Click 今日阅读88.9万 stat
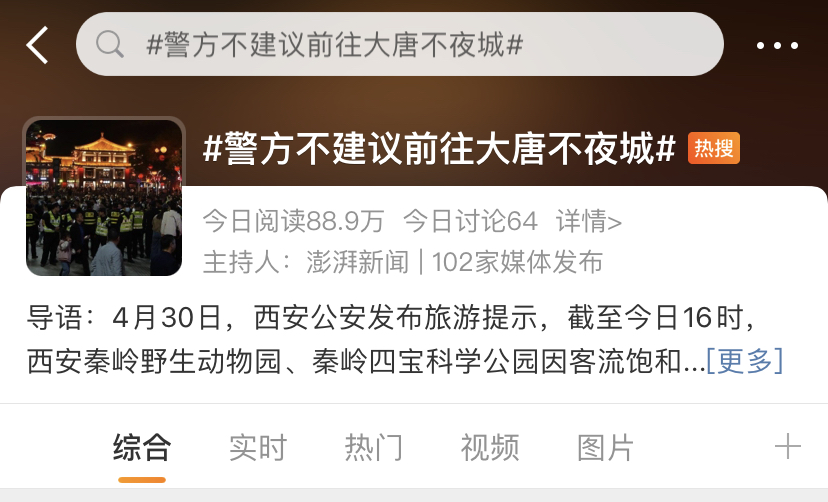Viewport: 828px width, 502px height. [294, 221]
